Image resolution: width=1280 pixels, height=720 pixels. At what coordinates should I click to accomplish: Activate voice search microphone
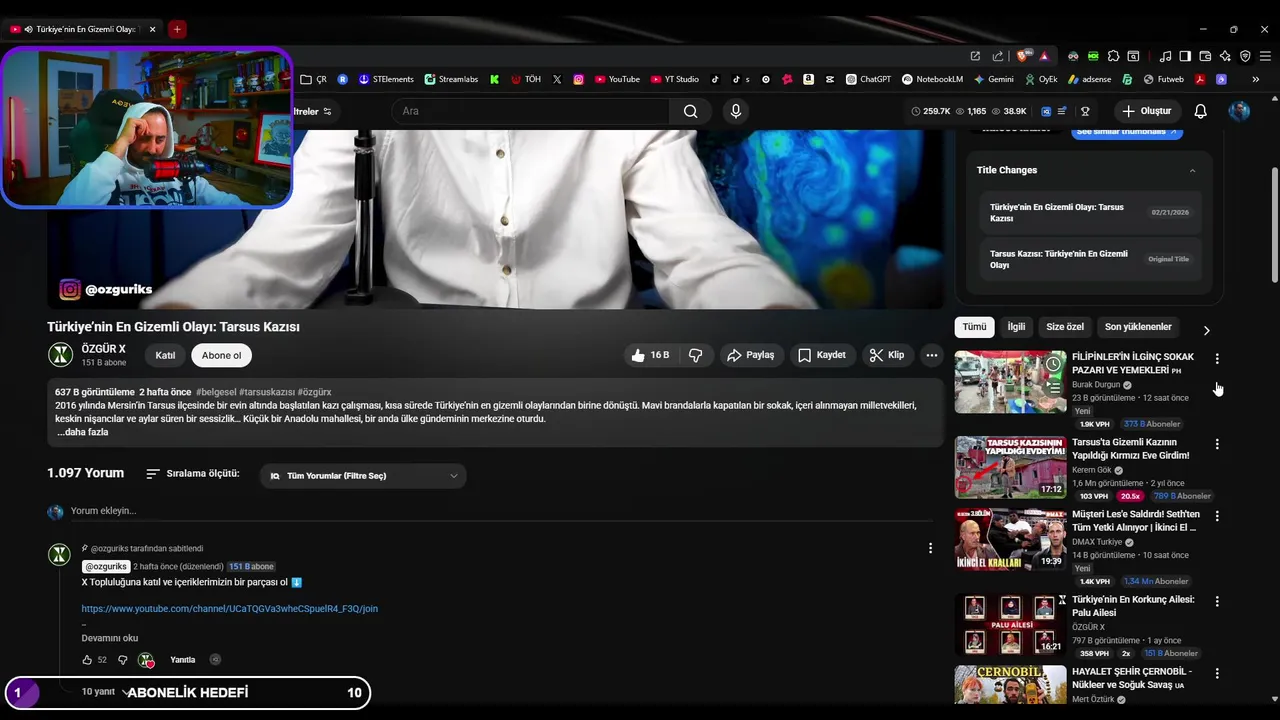[x=736, y=111]
